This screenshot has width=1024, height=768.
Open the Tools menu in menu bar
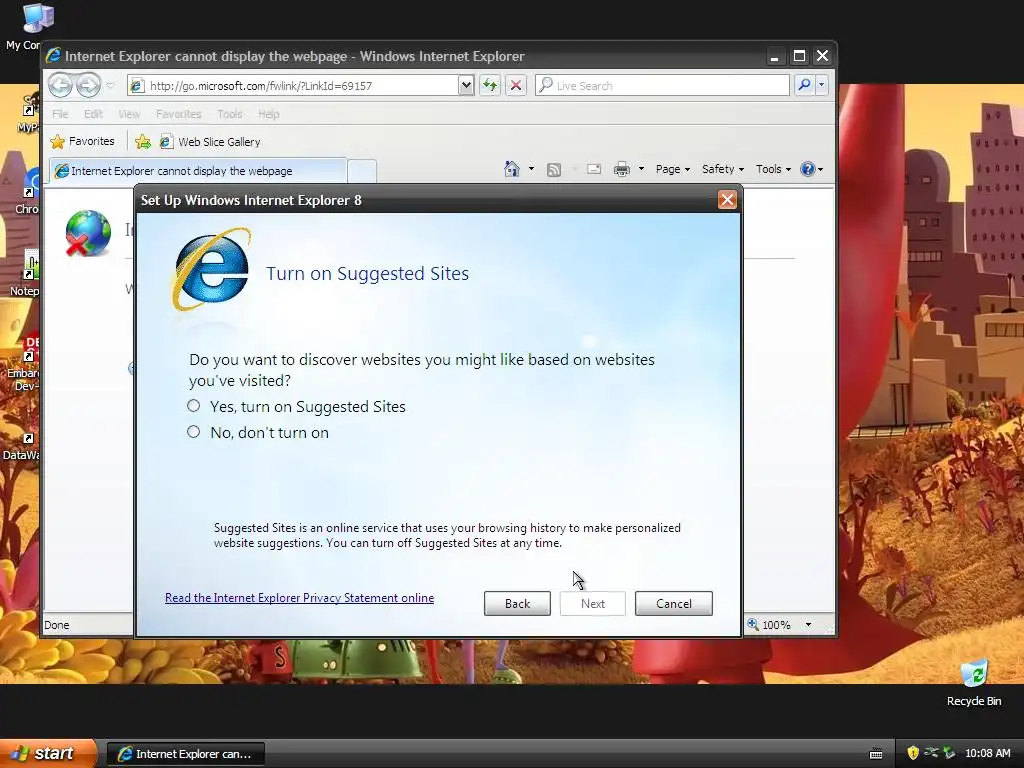[x=230, y=114]
